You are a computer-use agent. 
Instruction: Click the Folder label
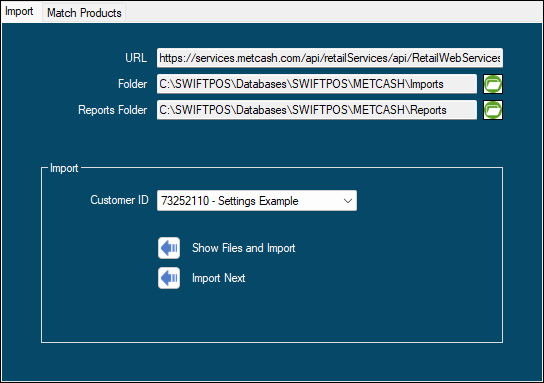coord(133,84)
